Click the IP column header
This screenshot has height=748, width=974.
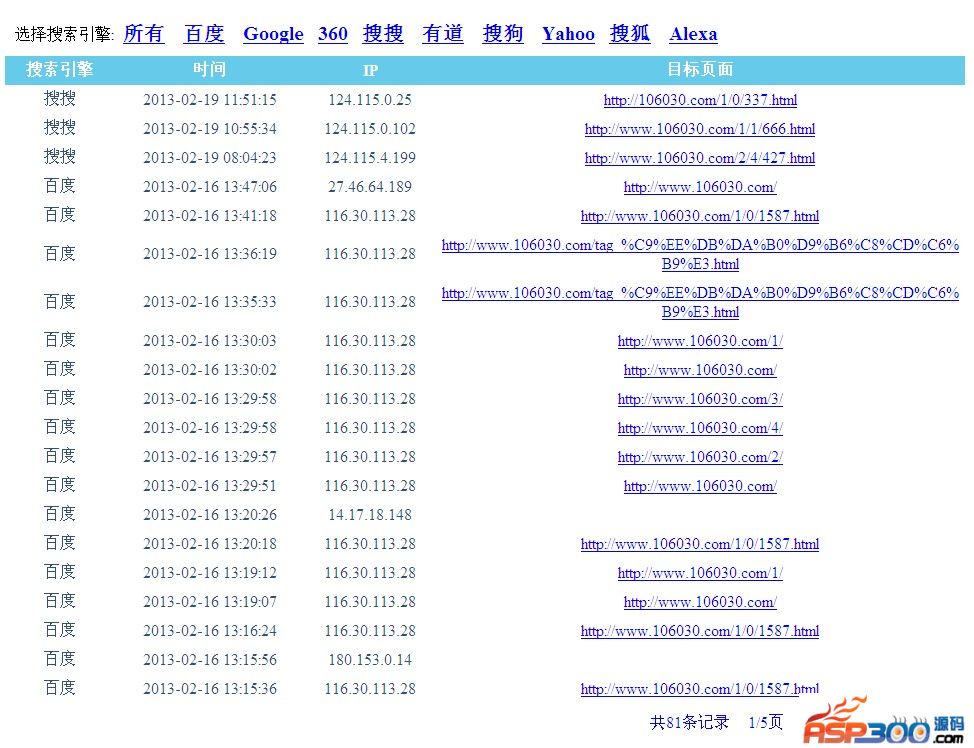(x=370, y=70)
